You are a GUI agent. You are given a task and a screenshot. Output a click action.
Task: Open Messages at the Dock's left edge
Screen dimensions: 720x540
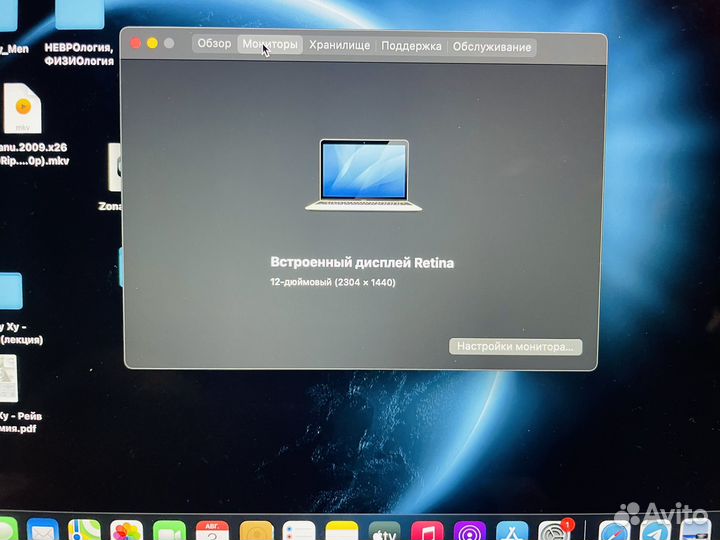pyautogui.click(x=8, y=529)
